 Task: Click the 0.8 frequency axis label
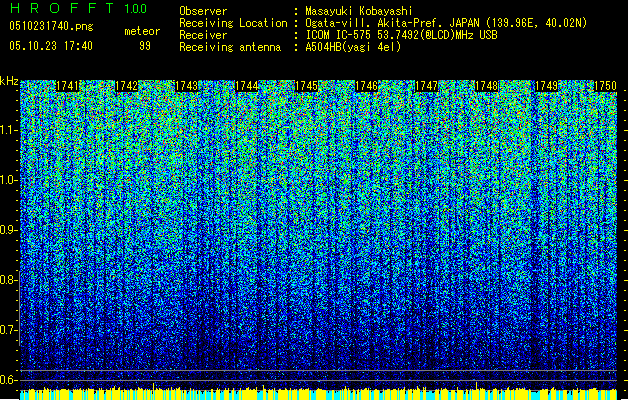(8, 280)
